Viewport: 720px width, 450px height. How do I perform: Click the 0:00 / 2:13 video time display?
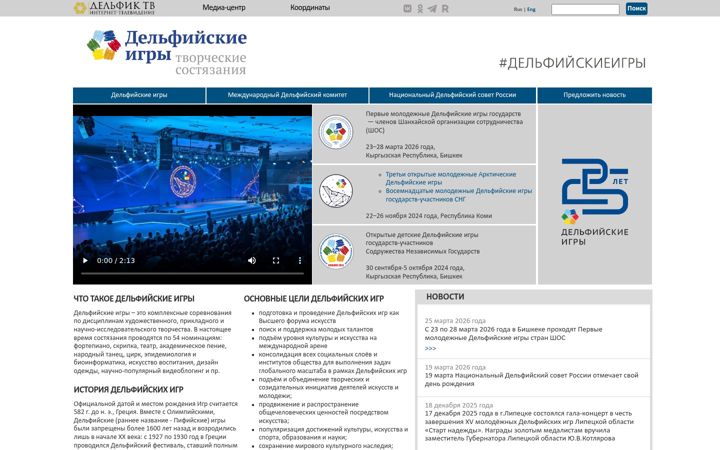[x=116, y=260]
